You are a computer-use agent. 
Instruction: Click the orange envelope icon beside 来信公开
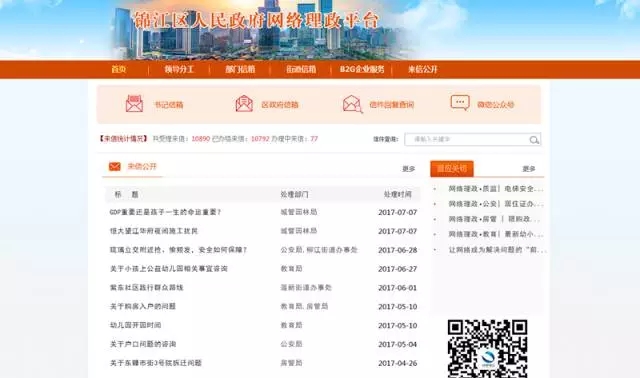pos(115,167)
